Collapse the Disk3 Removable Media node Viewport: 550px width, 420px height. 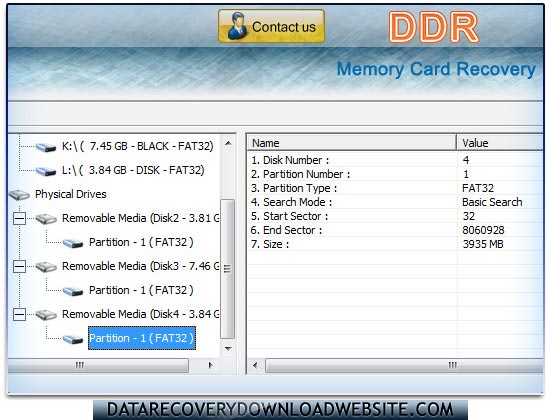pos(19,267)
